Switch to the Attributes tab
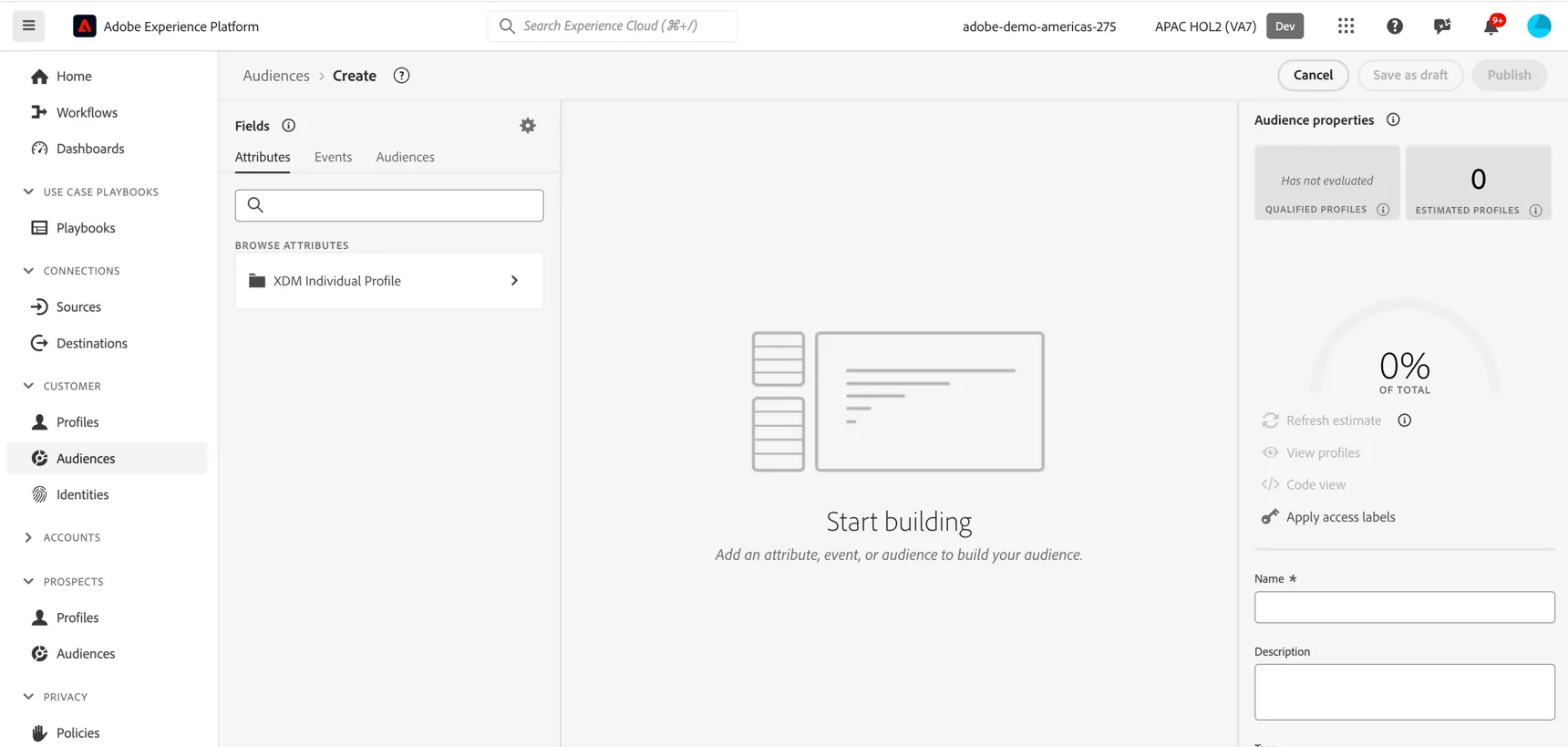The height and width of the screenshot is (747, 1568). (263, 157)
